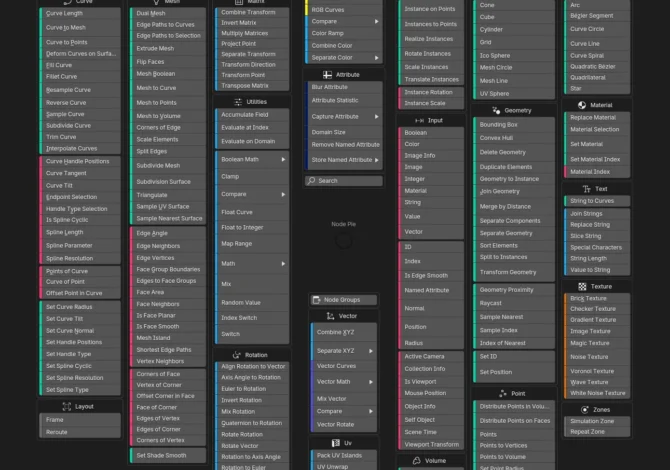This screenshot has width=670, height=470.
Task: Select String to Curves
Action: tap(597, 201)
